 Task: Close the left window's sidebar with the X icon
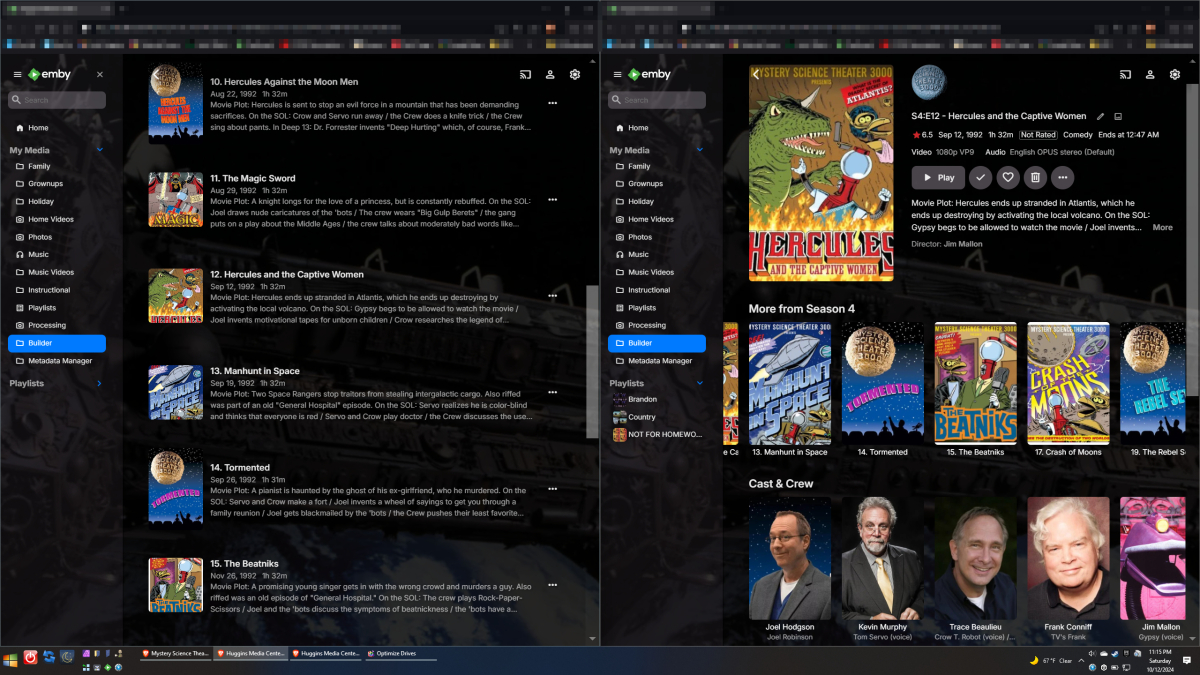[99, 75]
